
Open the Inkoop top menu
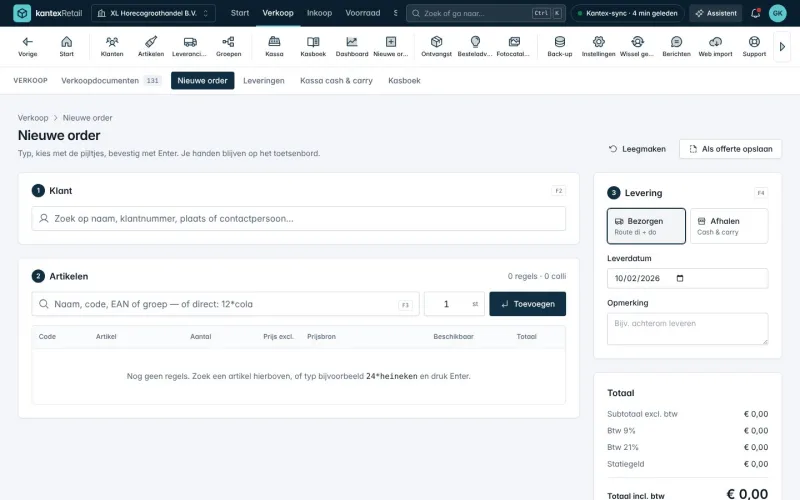coord(319,13)
